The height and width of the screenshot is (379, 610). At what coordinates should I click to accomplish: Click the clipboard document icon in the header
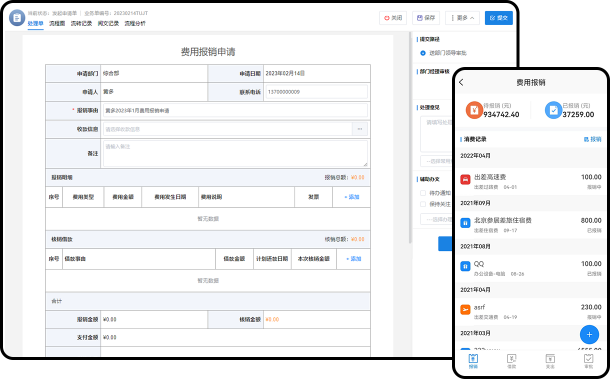point(17,18)
